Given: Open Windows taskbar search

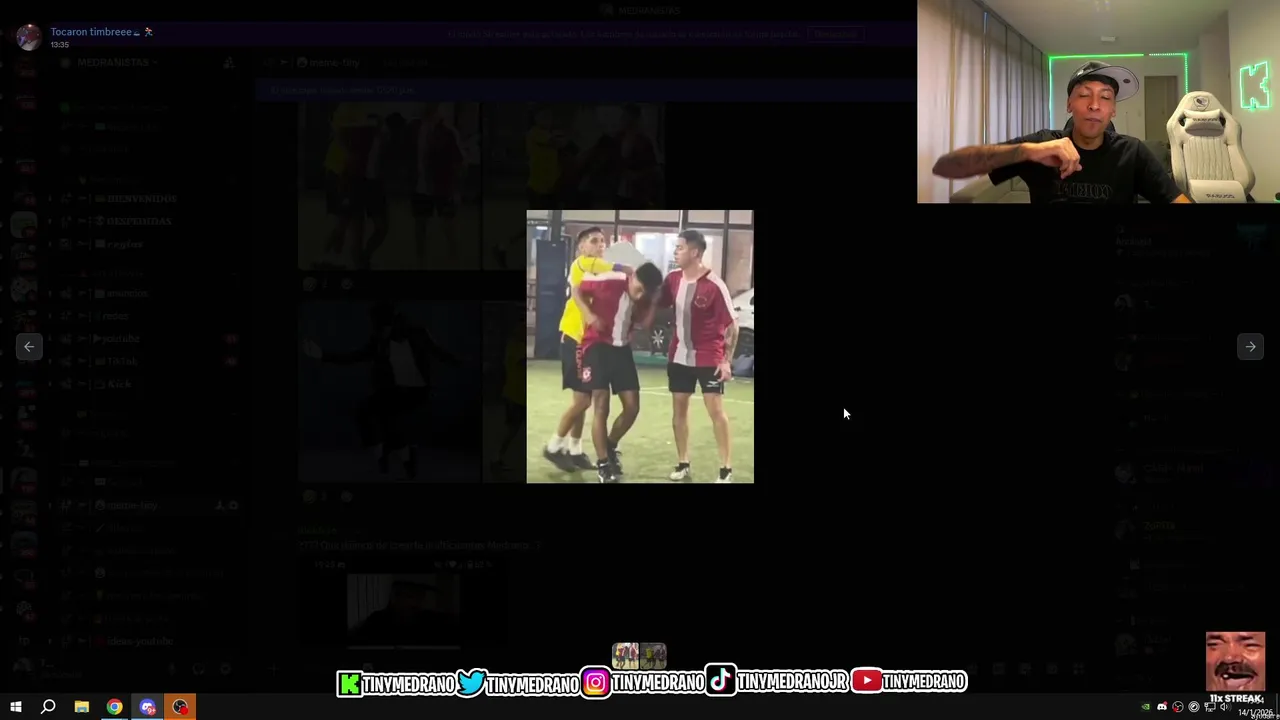Looking at the screenshot, I should [x=48, y=707].
